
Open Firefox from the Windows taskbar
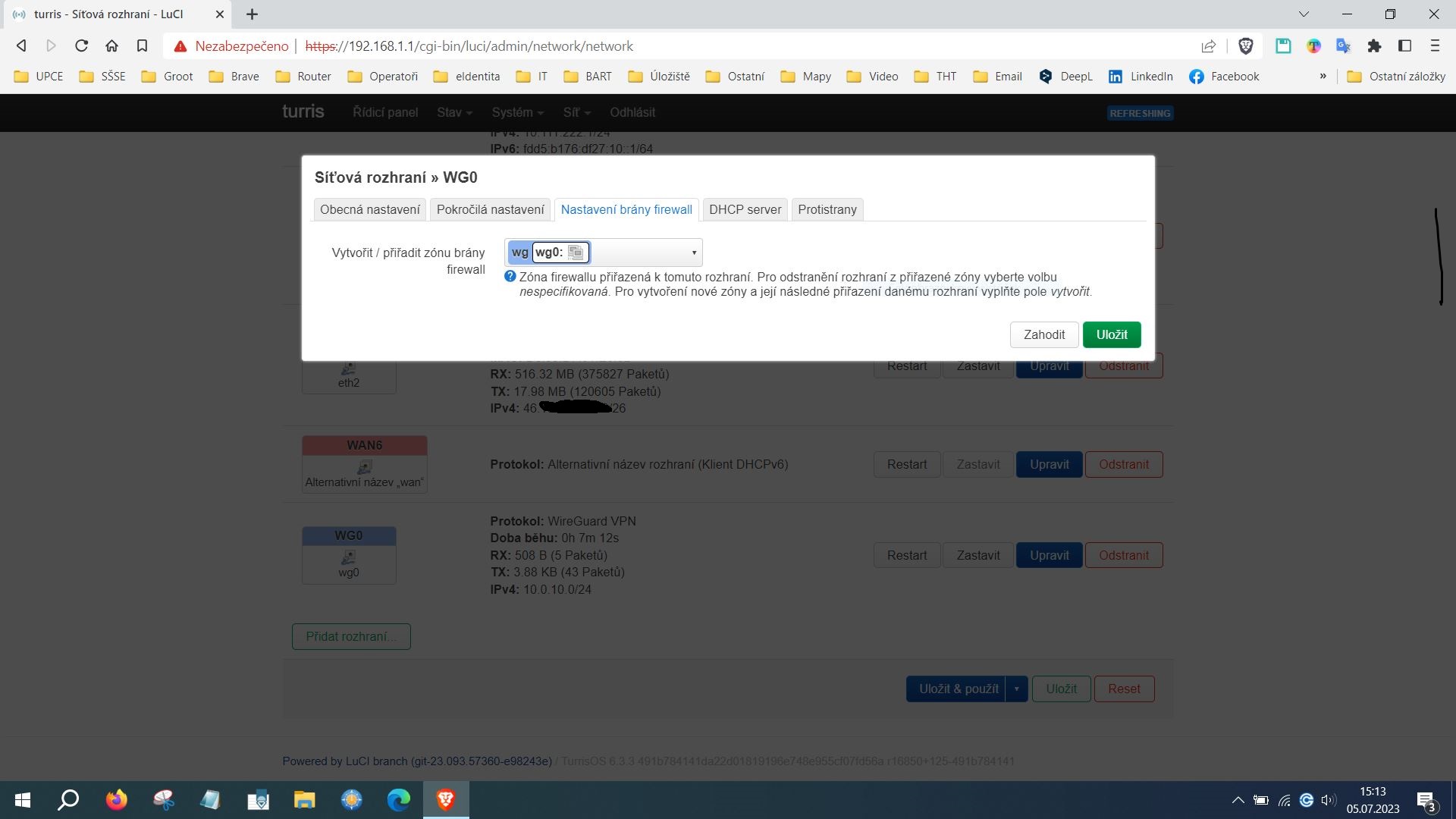tap(116, 800)
